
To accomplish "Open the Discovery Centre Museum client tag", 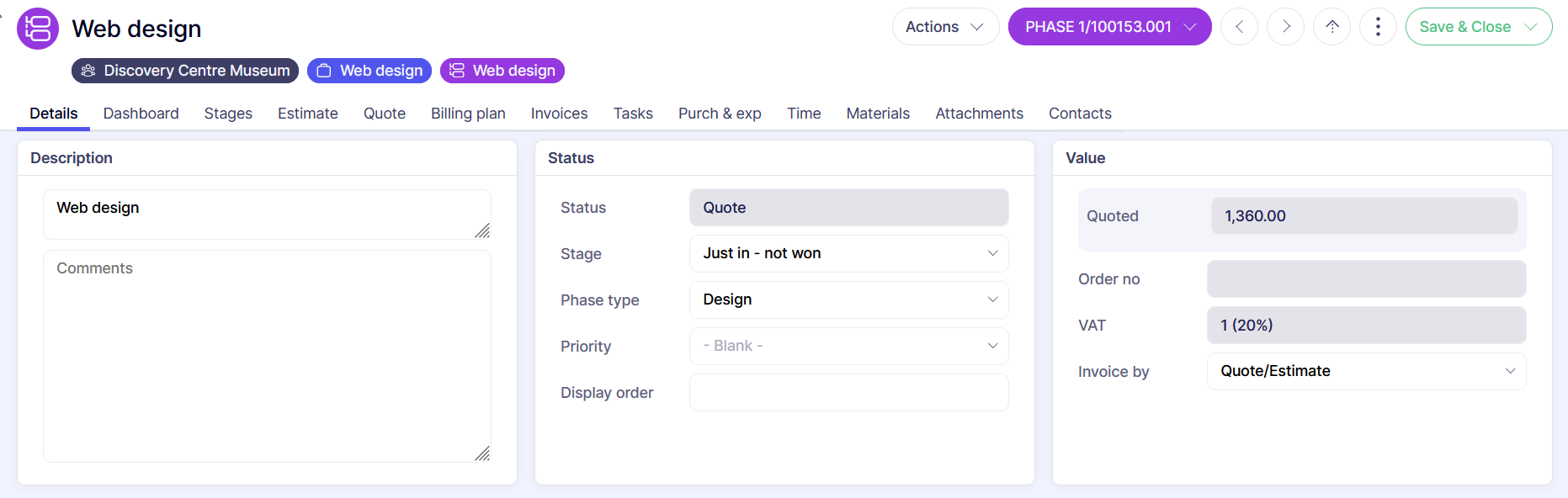I will point(185,71).
